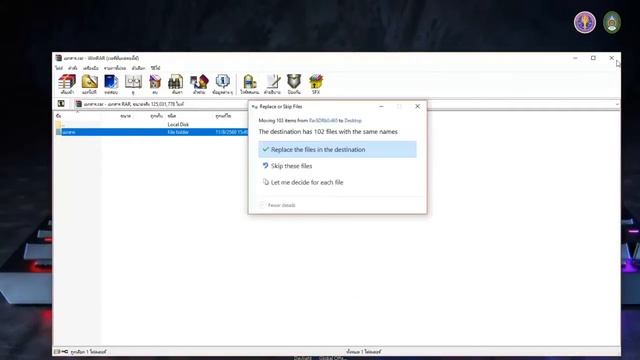Click the parent folder '..' row icon
This screenshot has width=640, height=360.
[x=58, y=124]
